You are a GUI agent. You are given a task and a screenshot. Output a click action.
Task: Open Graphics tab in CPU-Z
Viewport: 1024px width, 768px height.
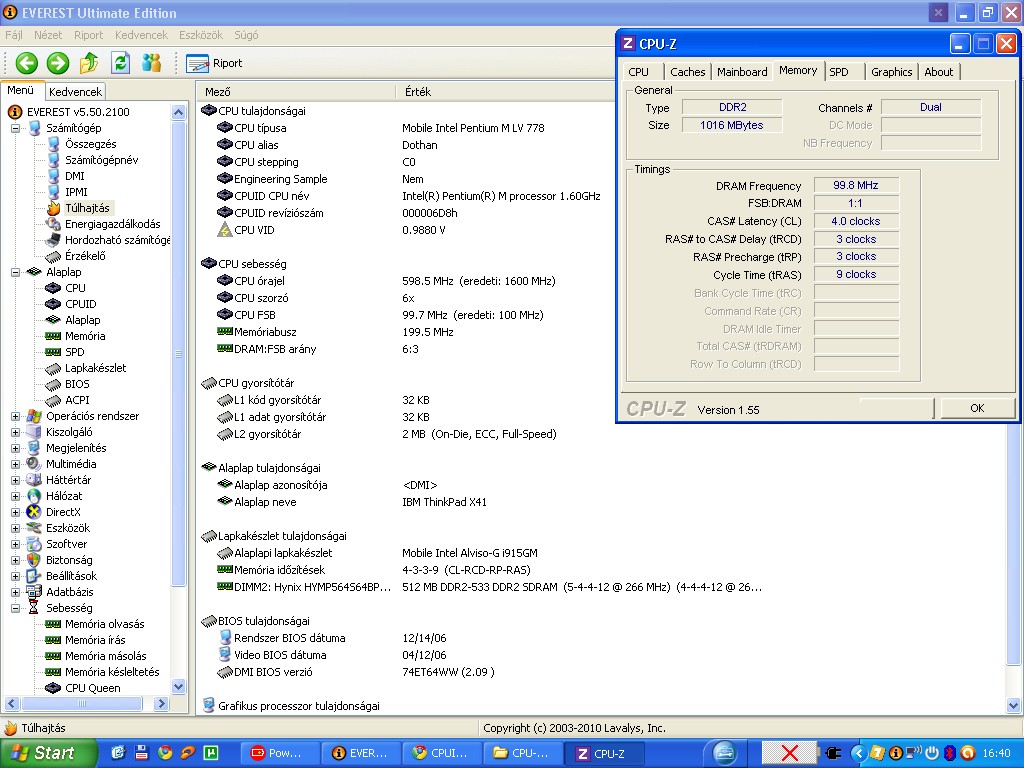[891, 72]
